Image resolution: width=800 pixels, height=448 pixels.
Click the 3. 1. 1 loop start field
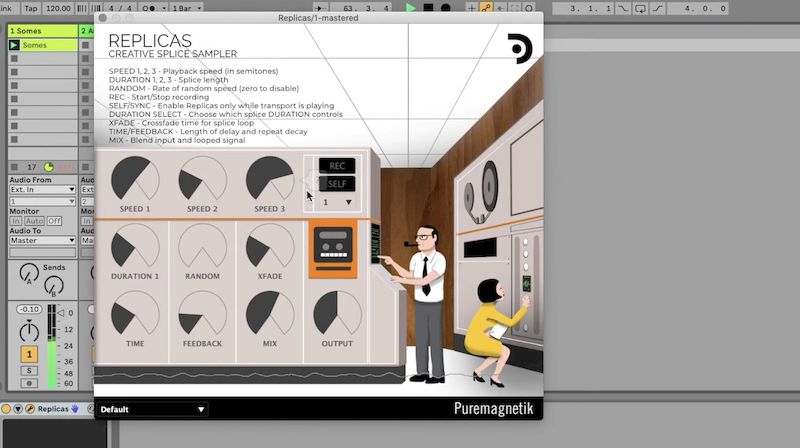tap(584, 8)
